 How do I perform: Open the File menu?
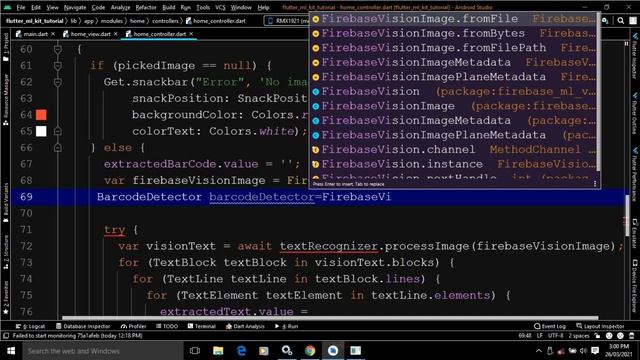(21, 7)
